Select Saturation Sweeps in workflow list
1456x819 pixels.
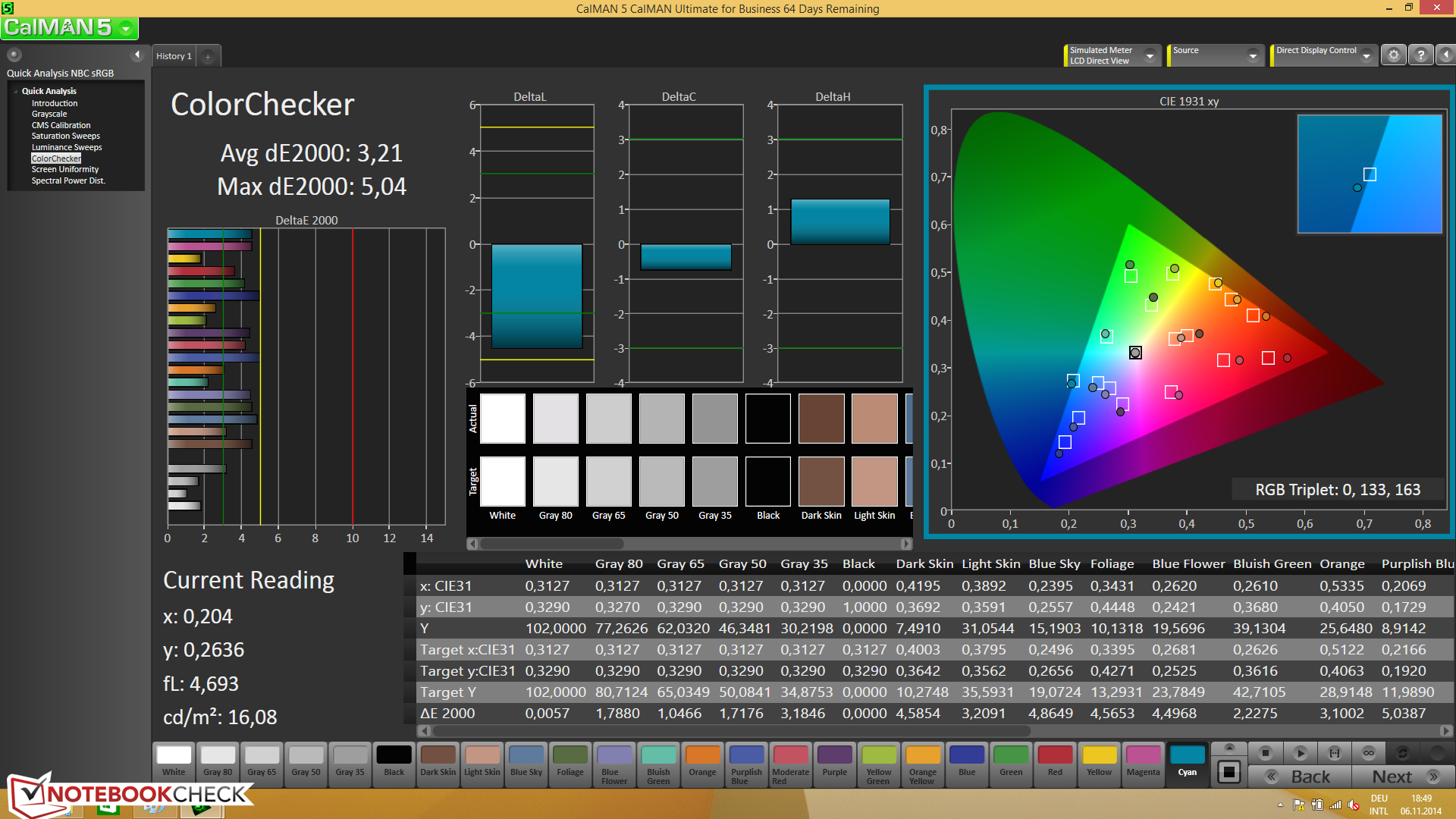pyautogui.click(x=65, y=136)
